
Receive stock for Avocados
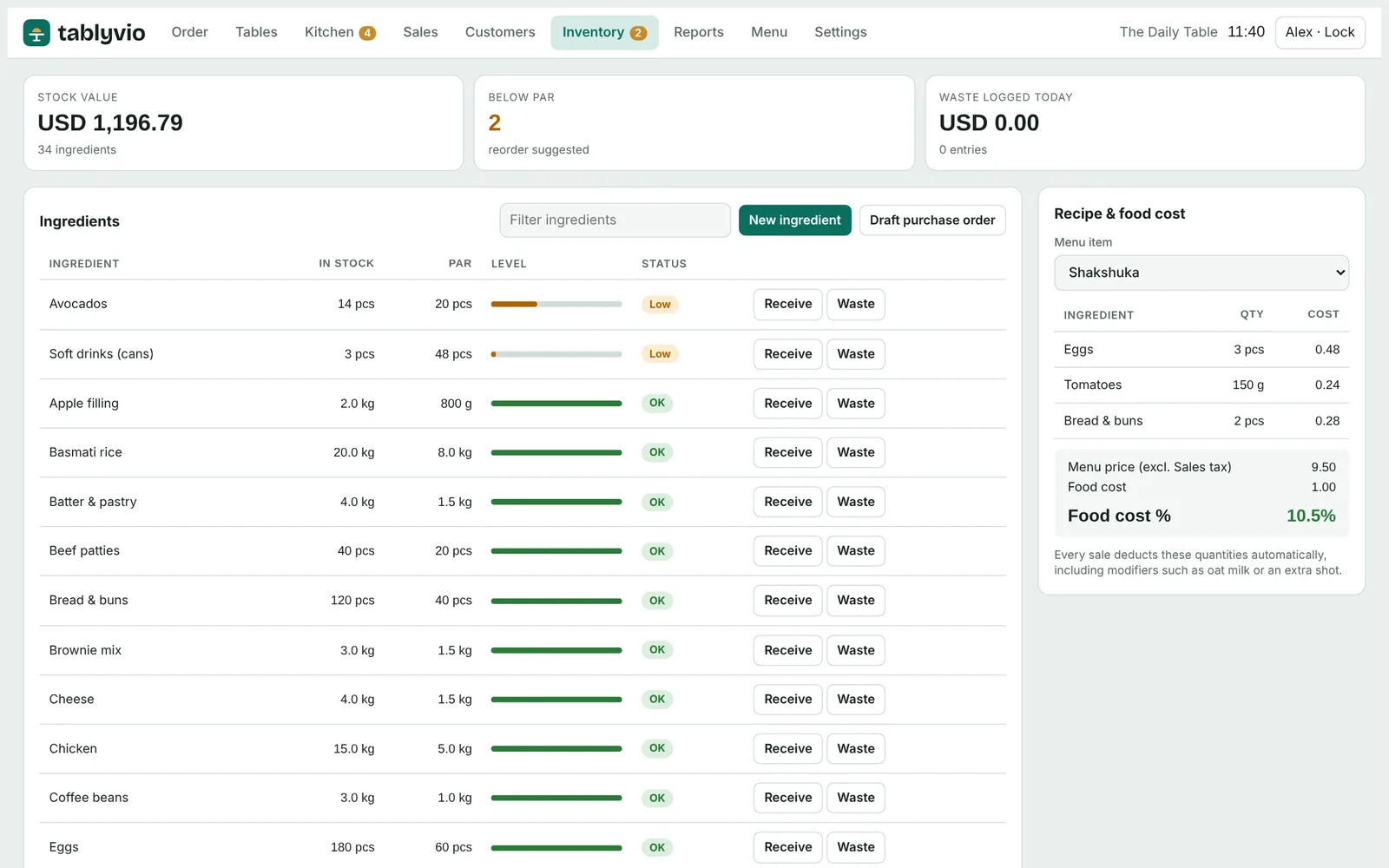[787, 304]
